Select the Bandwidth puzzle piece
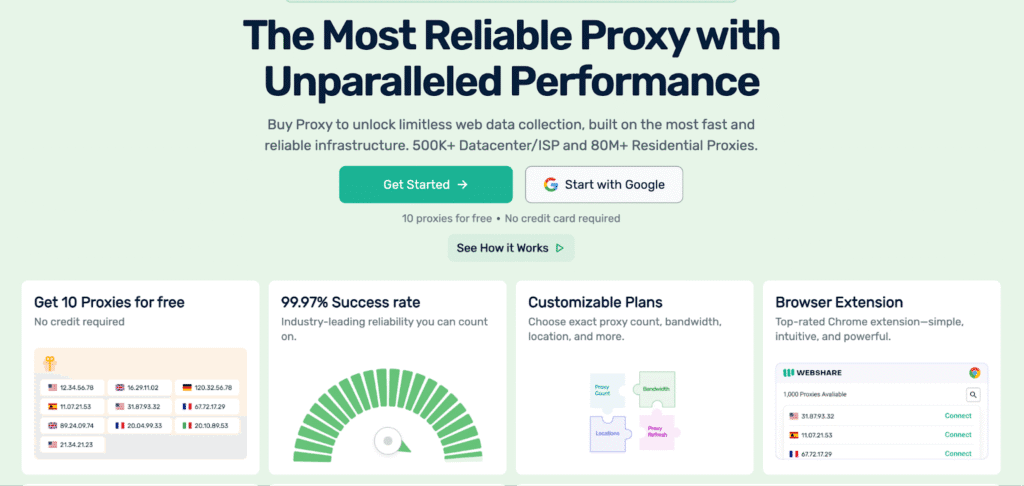The height and width of the screenshot is (486, 1024). point(656,389)
